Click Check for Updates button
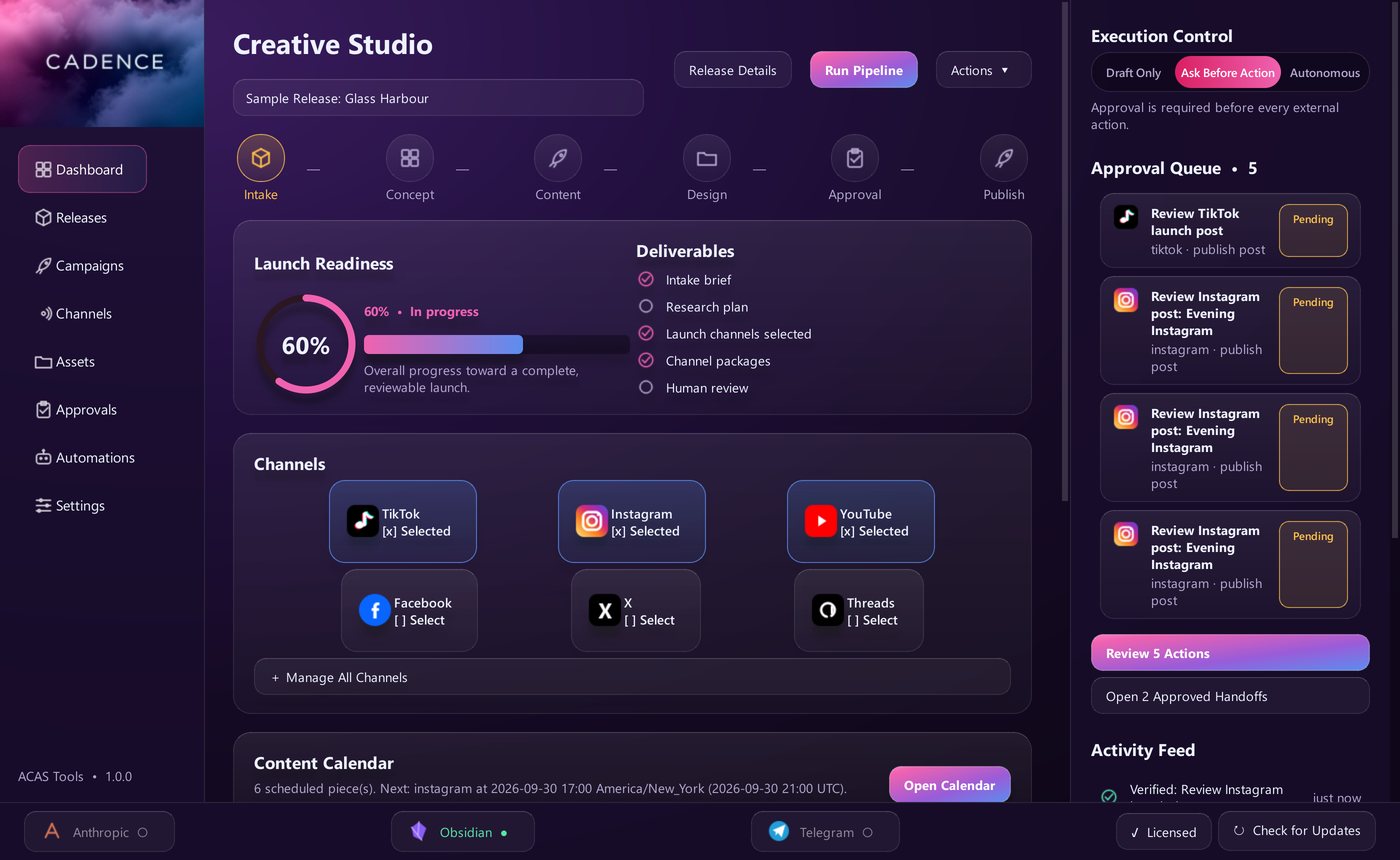 1296,831
